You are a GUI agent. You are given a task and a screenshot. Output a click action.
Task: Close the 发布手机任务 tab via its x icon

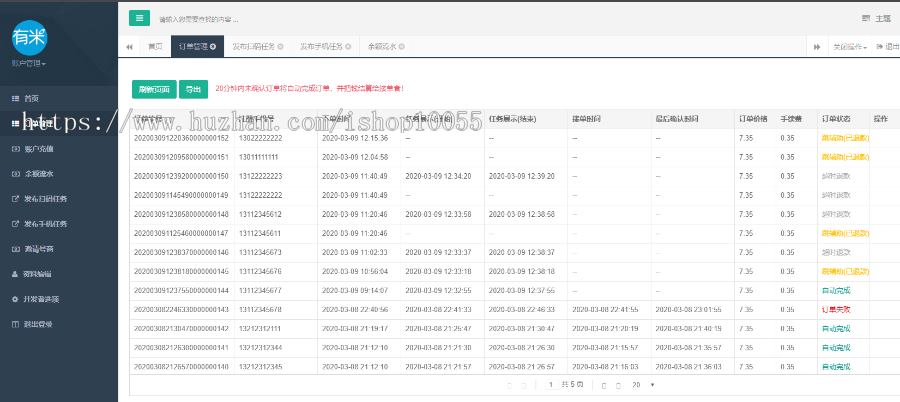coord(348,47)
